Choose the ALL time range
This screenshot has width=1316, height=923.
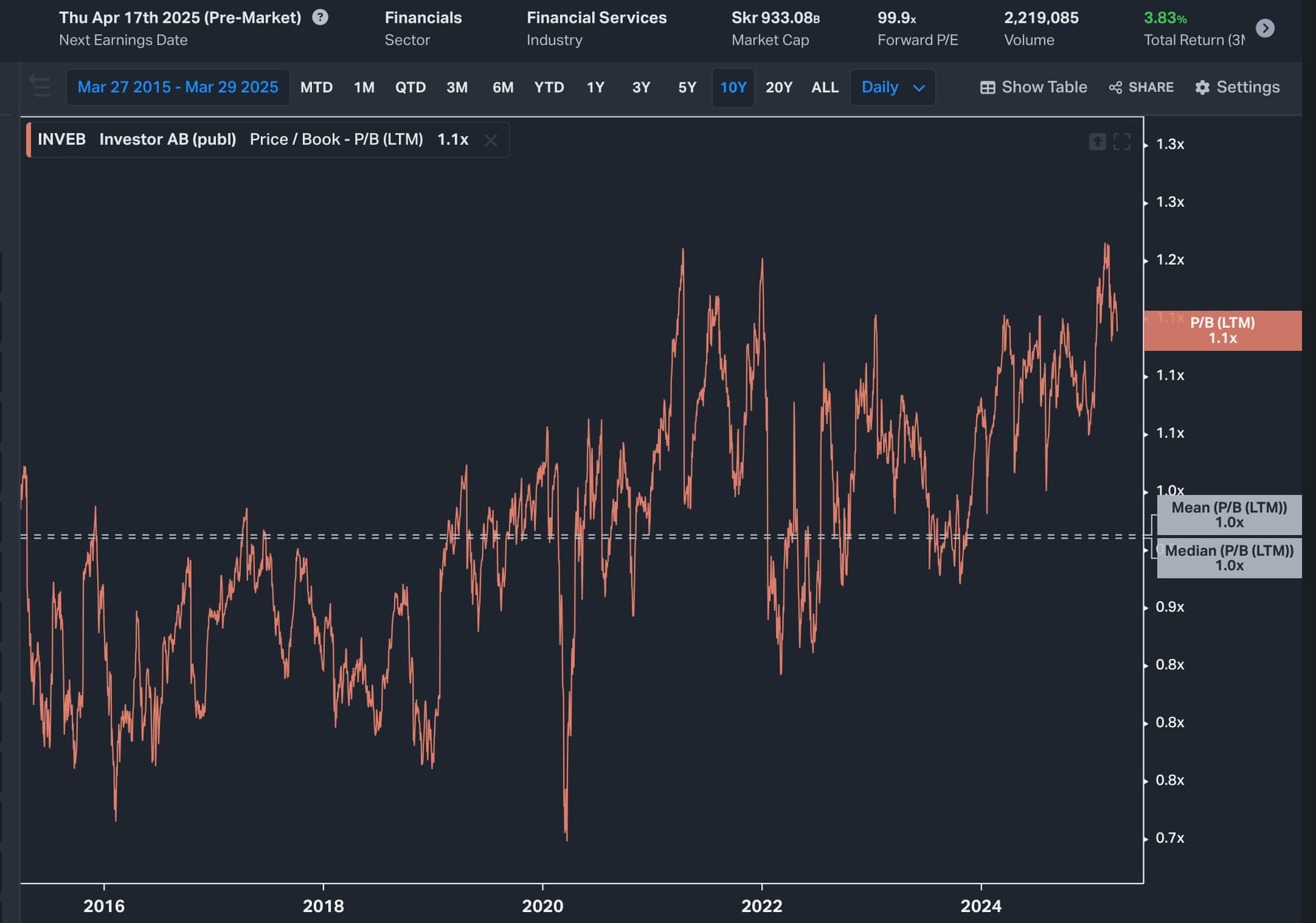point(825,87)
